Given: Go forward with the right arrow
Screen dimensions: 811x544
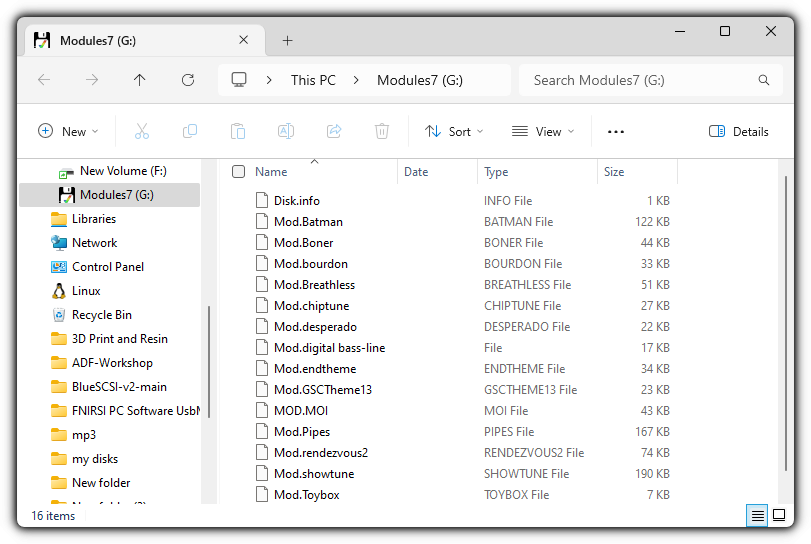Looking at the screenshot, I should tap(92, 80).
